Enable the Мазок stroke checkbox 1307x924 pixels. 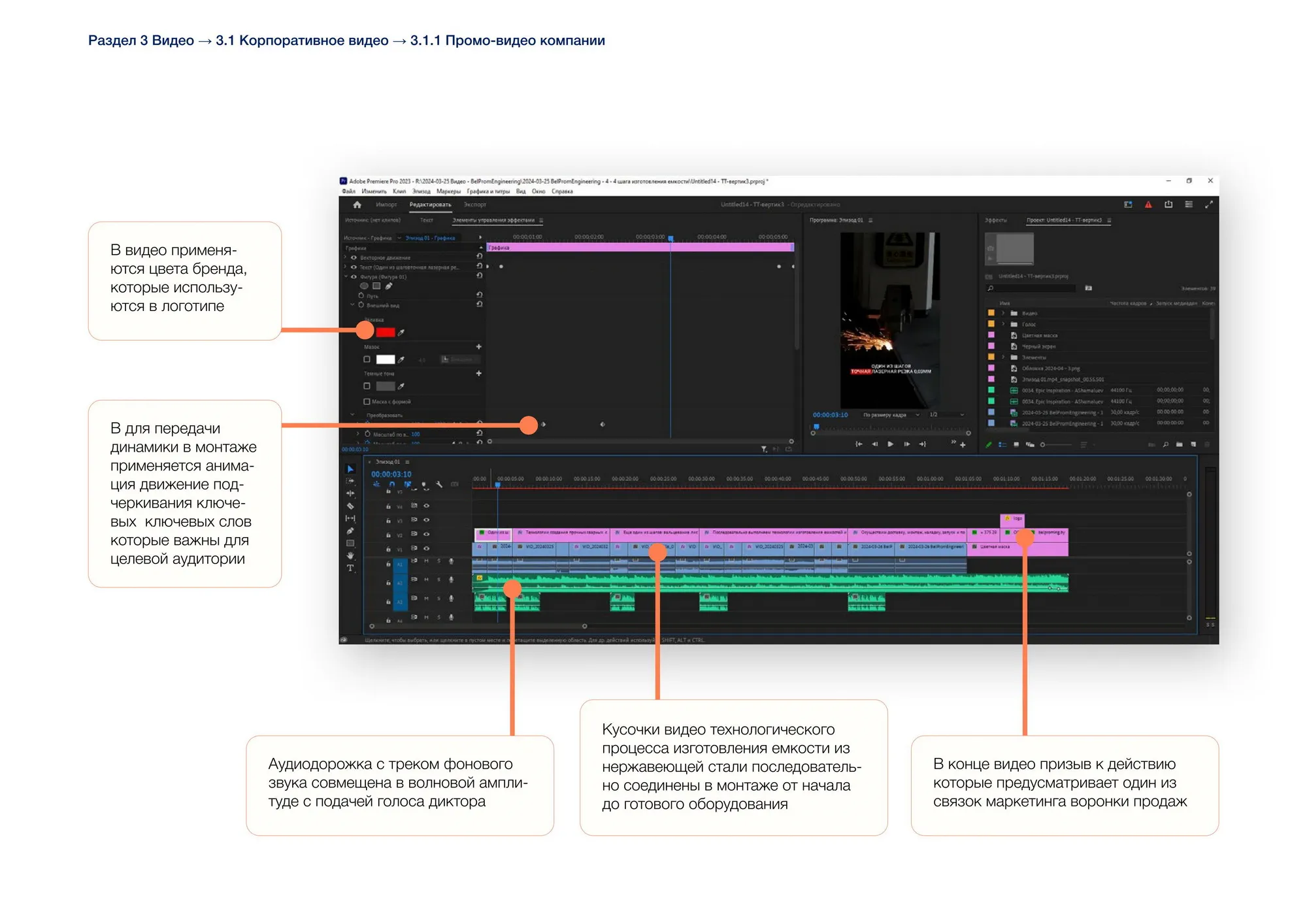coord(367,359)
